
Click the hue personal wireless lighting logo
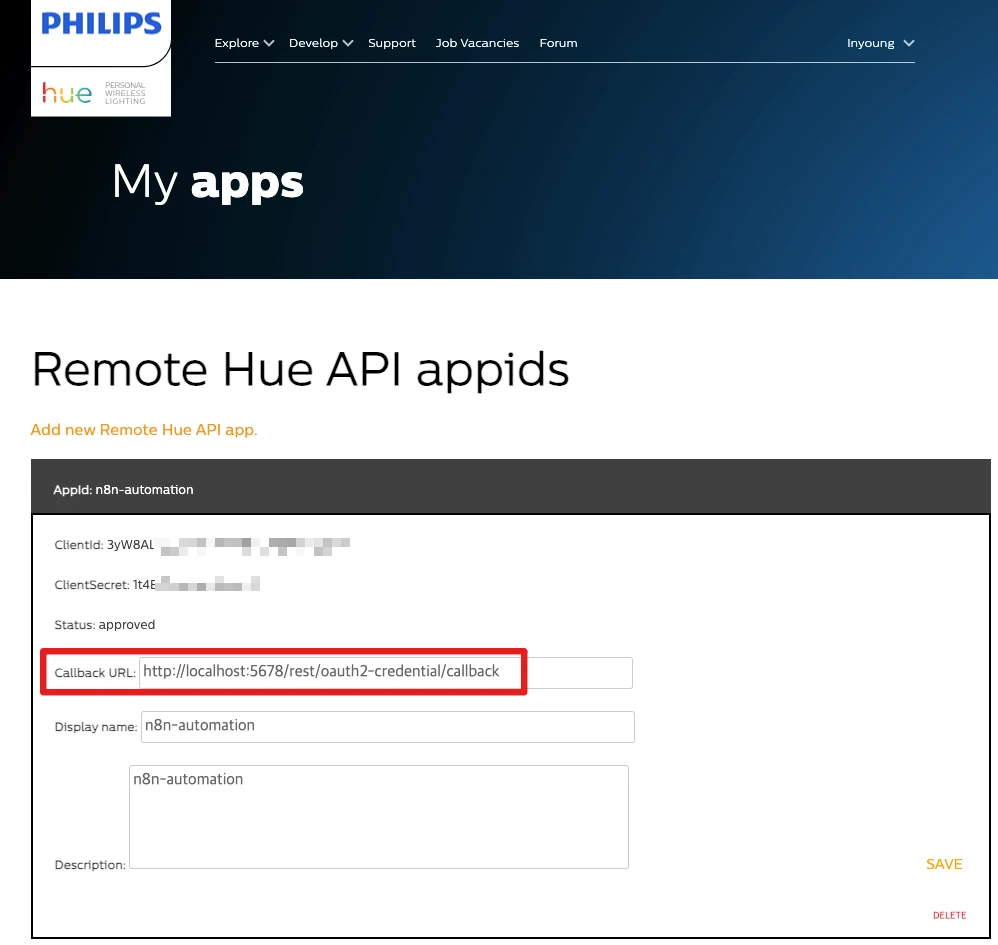94,93
